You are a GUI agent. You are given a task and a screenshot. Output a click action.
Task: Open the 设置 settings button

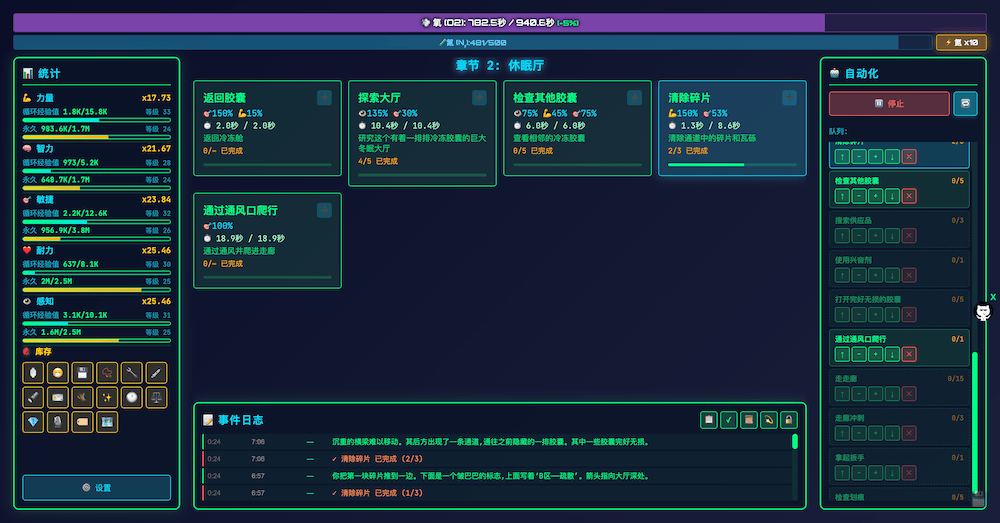click(x=97, y=487)
